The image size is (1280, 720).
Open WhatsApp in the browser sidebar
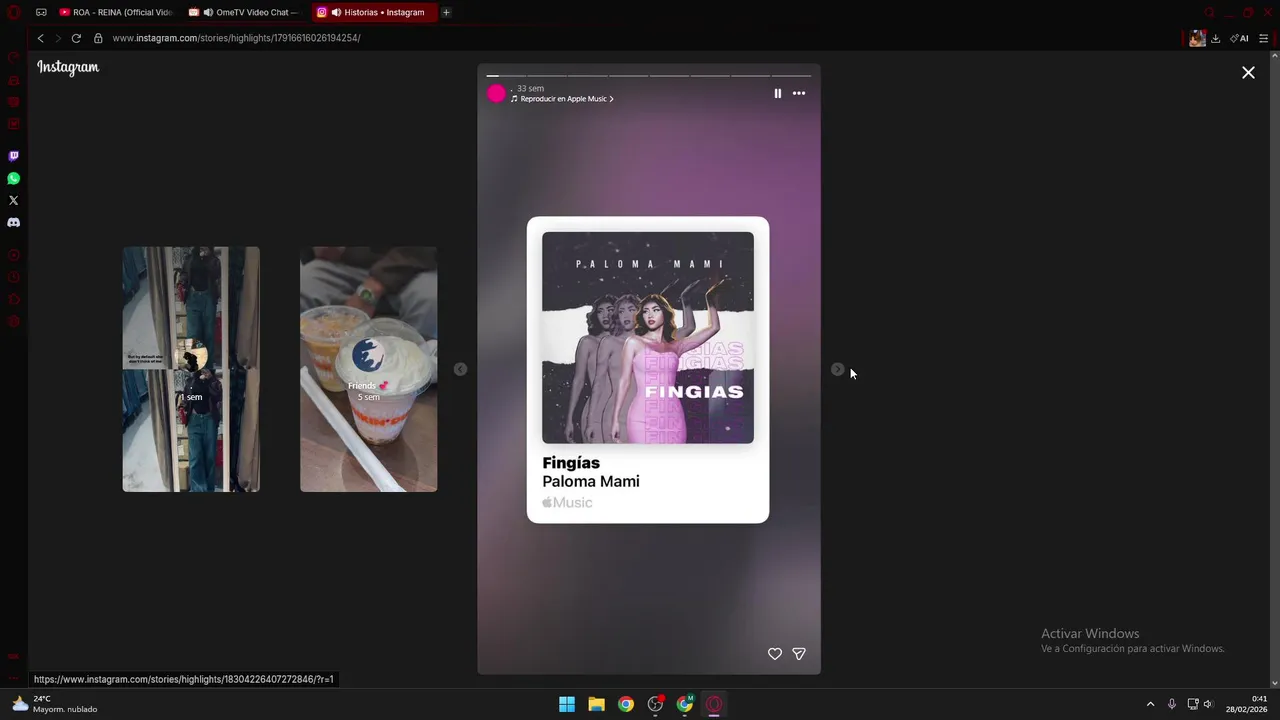tap(13, 178)
